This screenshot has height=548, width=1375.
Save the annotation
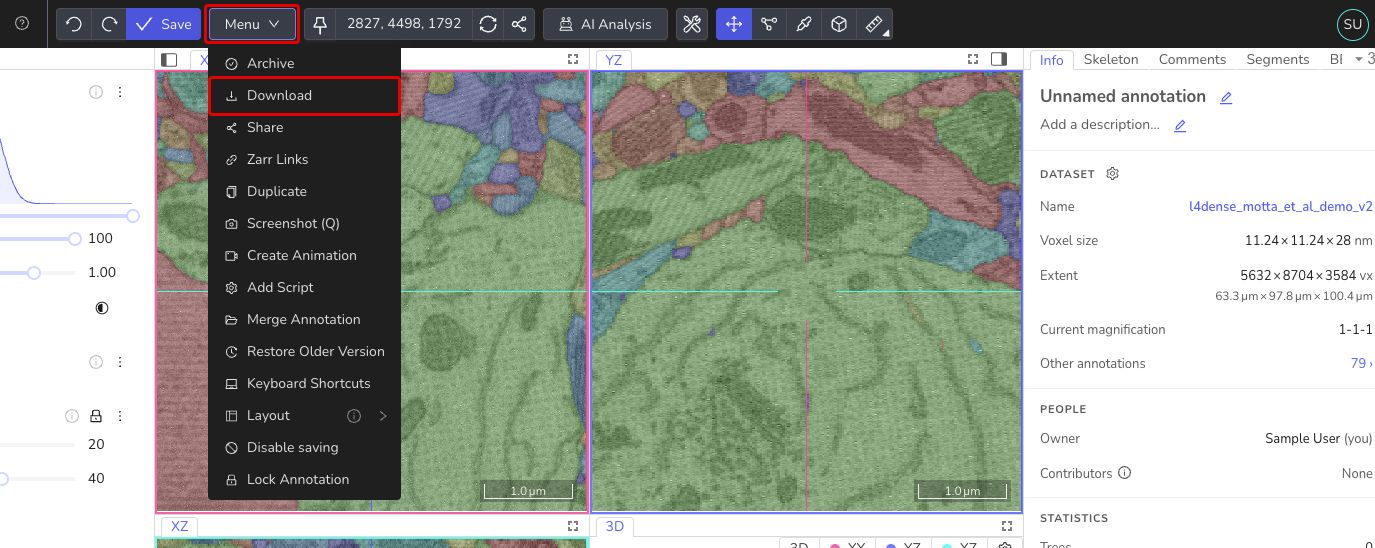pos(163,24)
